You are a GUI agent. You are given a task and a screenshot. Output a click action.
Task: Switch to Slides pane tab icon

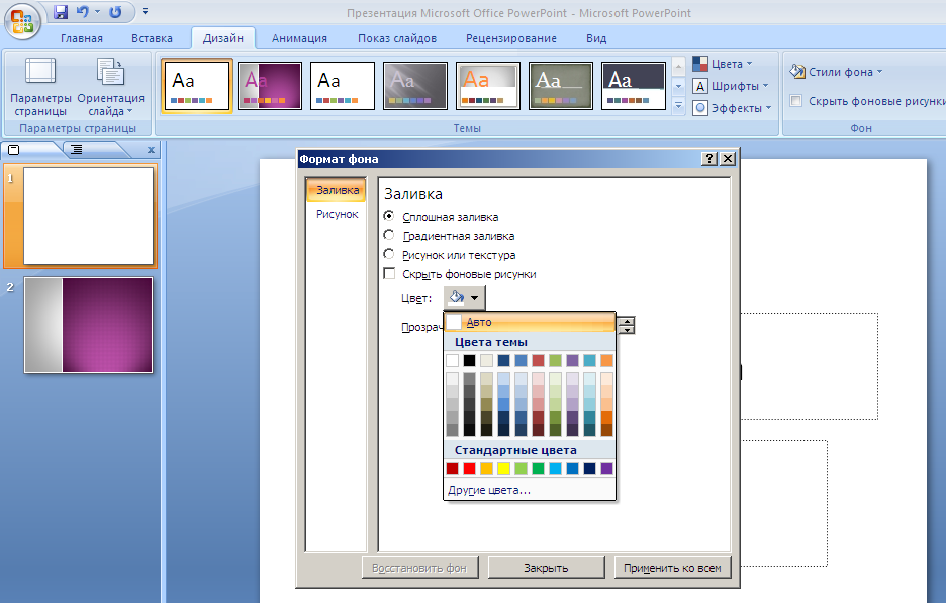click(x=13, y=150)
